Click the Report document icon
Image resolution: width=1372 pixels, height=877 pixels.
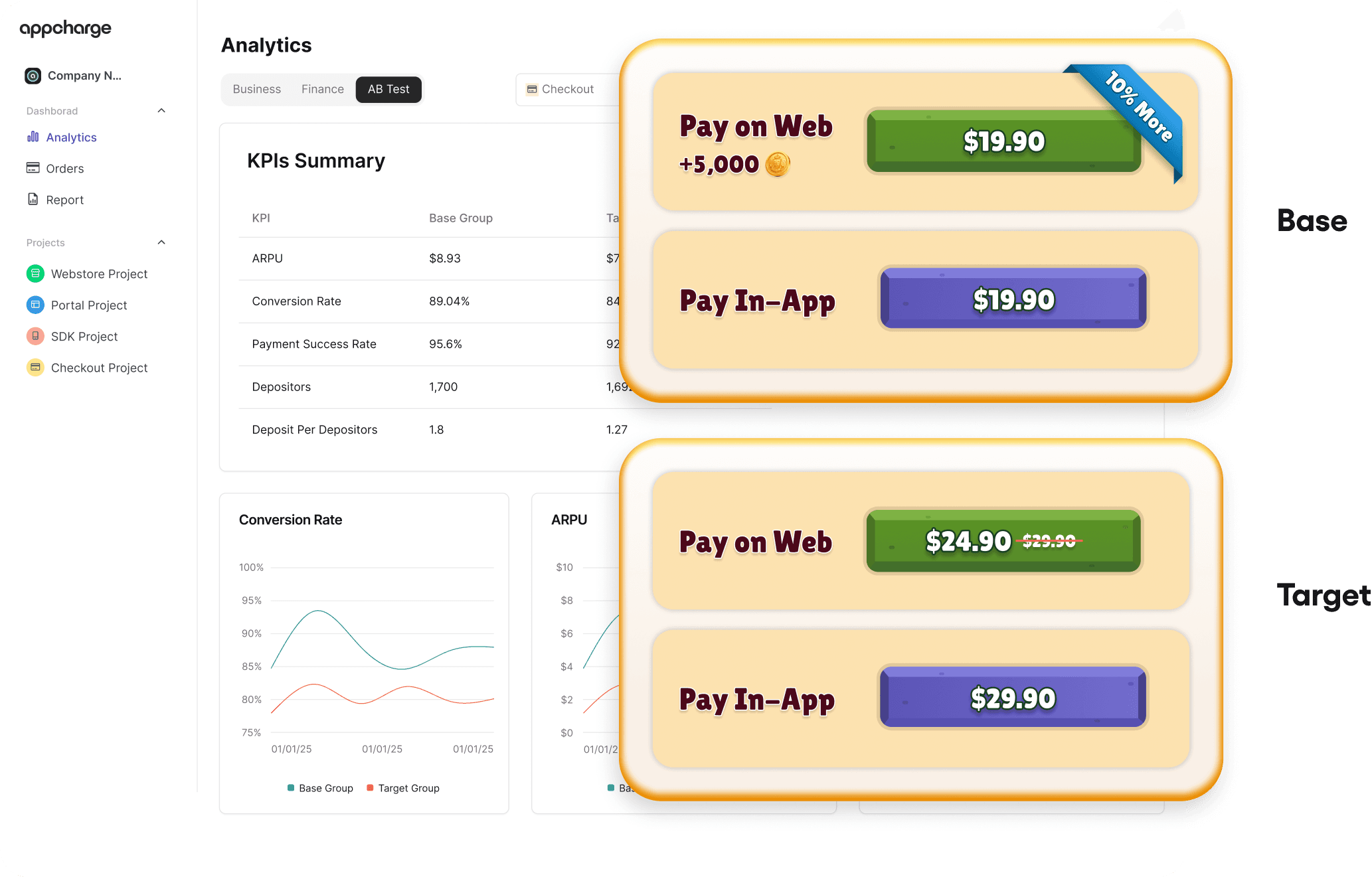pyautogui.click(x=33, y=199)
